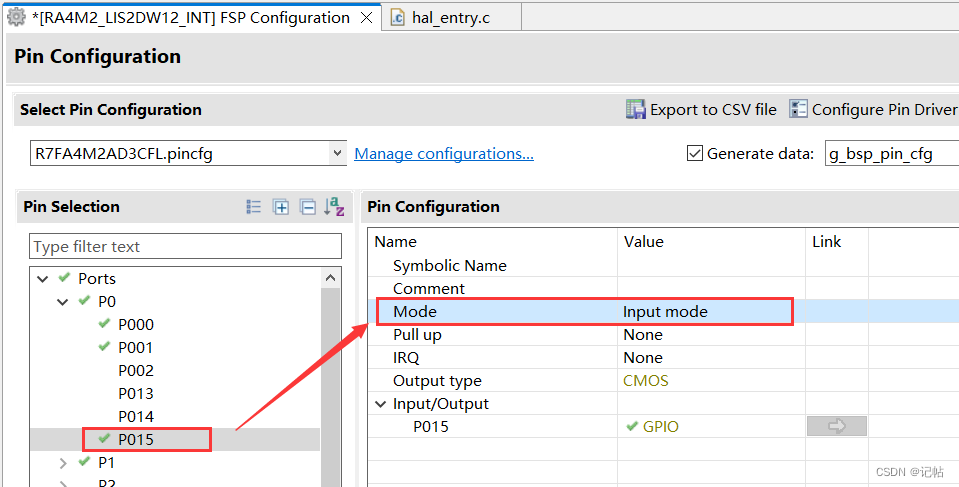Click the Collapse All icon in Pin Selection

308,207
